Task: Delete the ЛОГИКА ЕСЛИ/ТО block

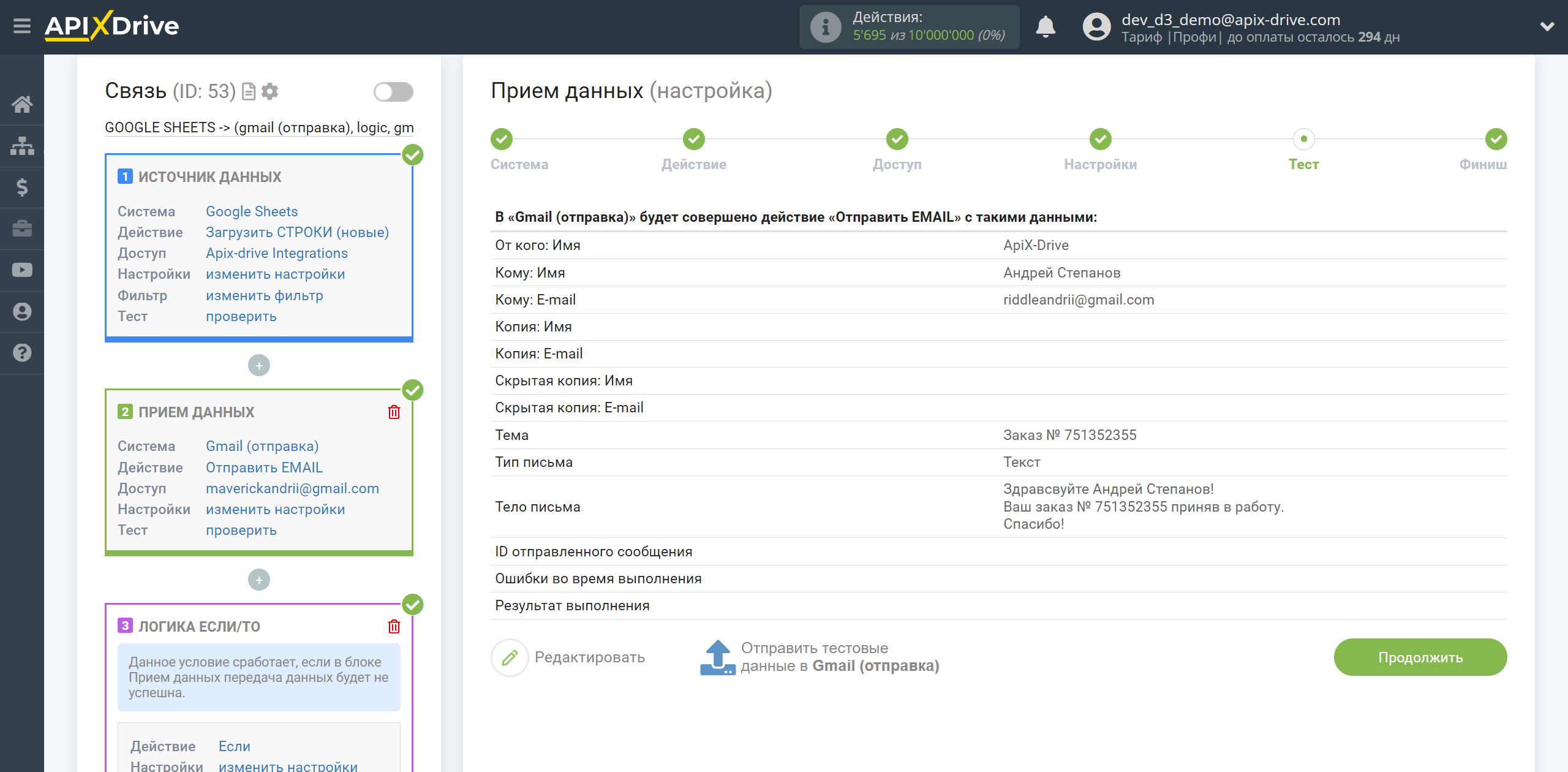Action: (394, 626)
